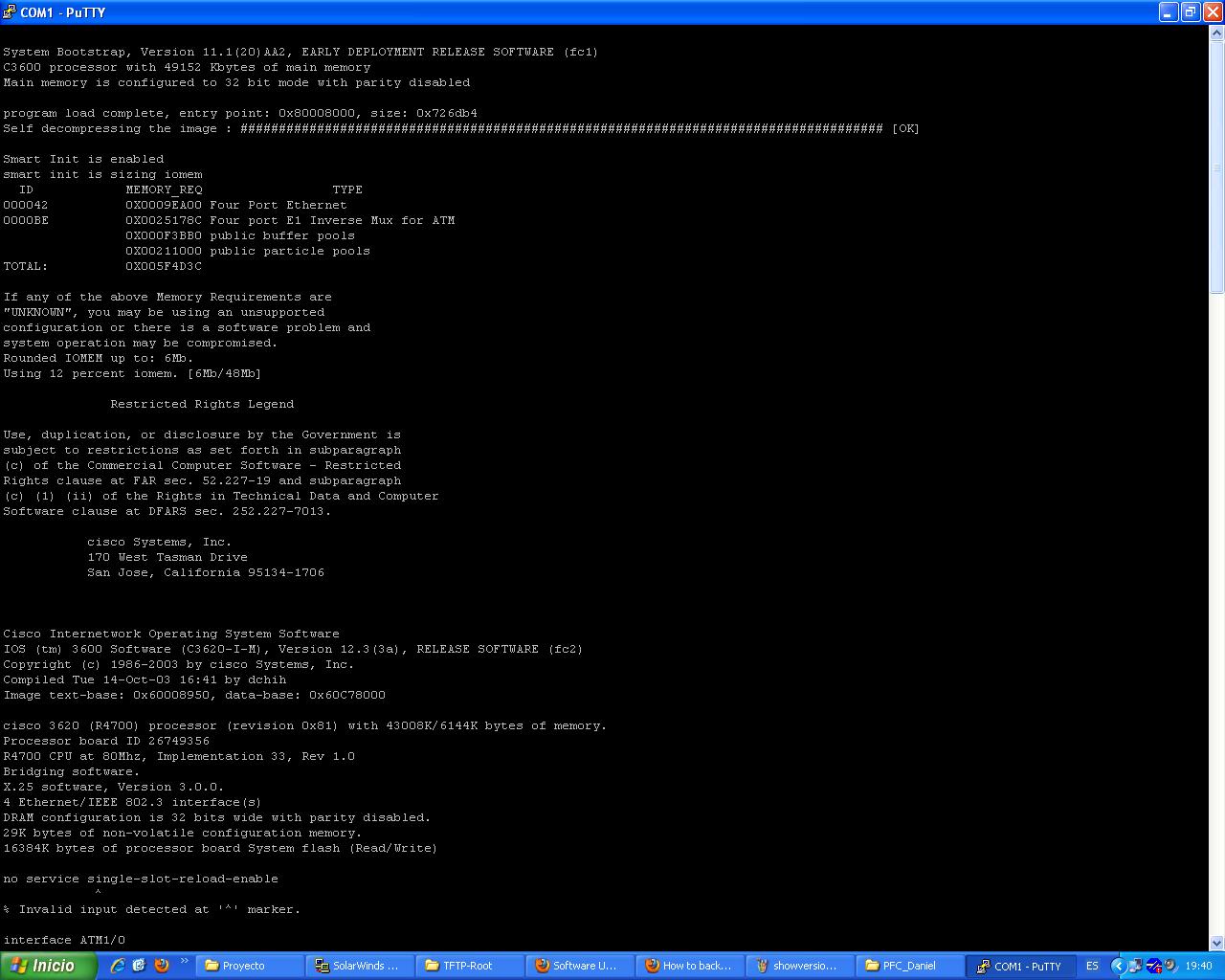Screen dimensions: 1225x980
Task: Expand the quick launch overflow chevron
Action: [184, 962]
